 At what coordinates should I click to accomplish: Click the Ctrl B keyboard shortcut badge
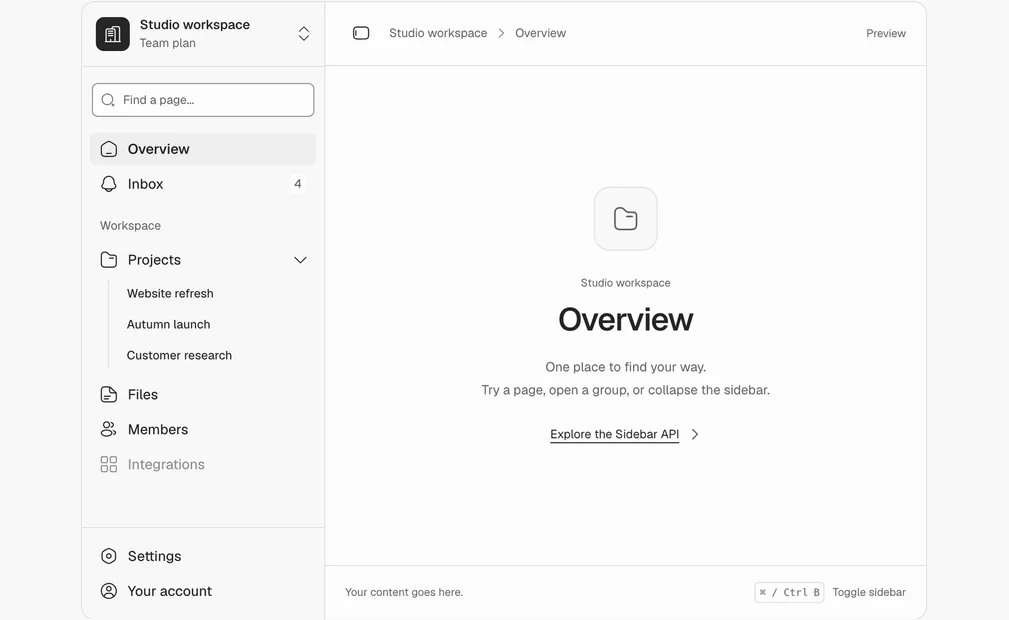pyautogui.click(x=789, y=592)
